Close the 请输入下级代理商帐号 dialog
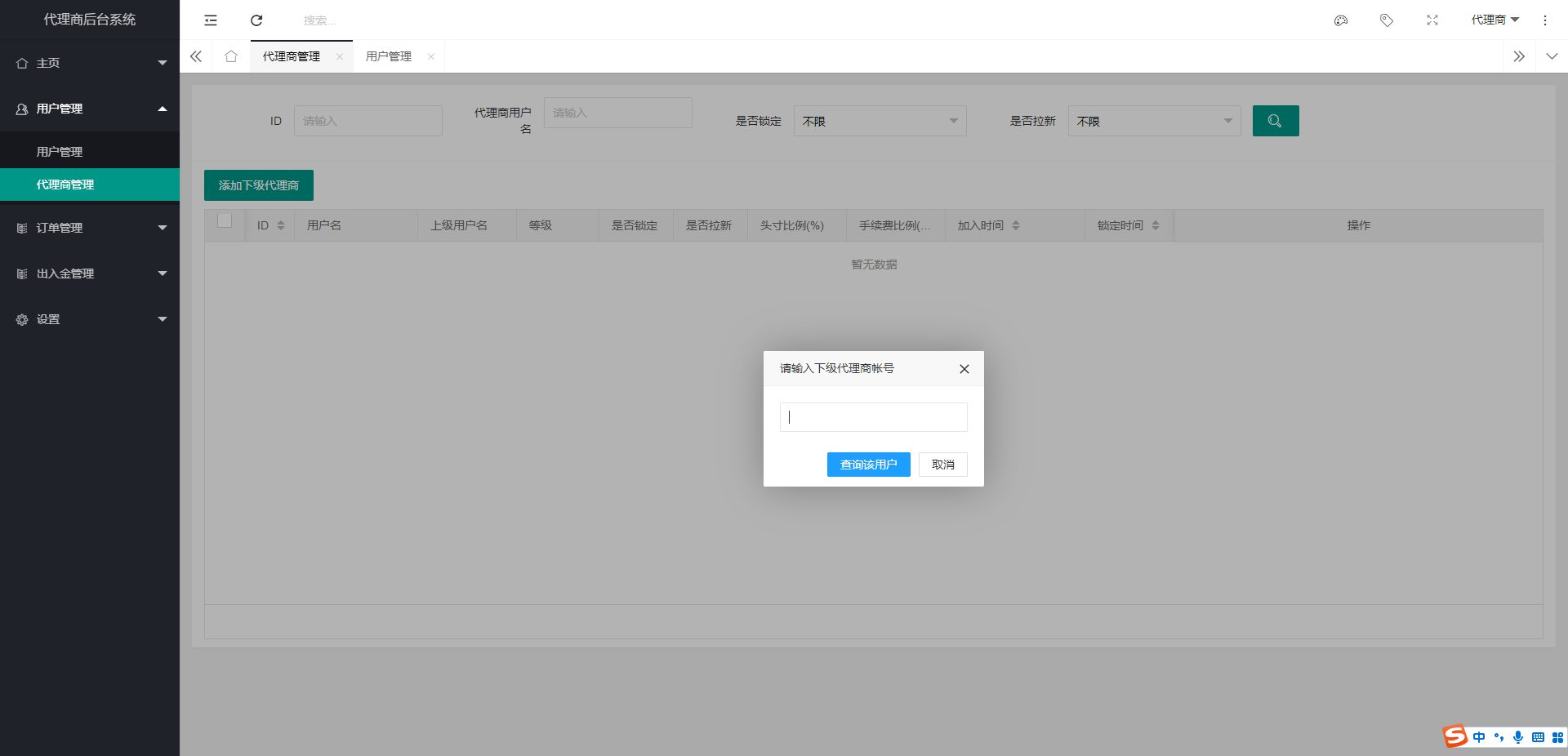 tap(964, 369)
